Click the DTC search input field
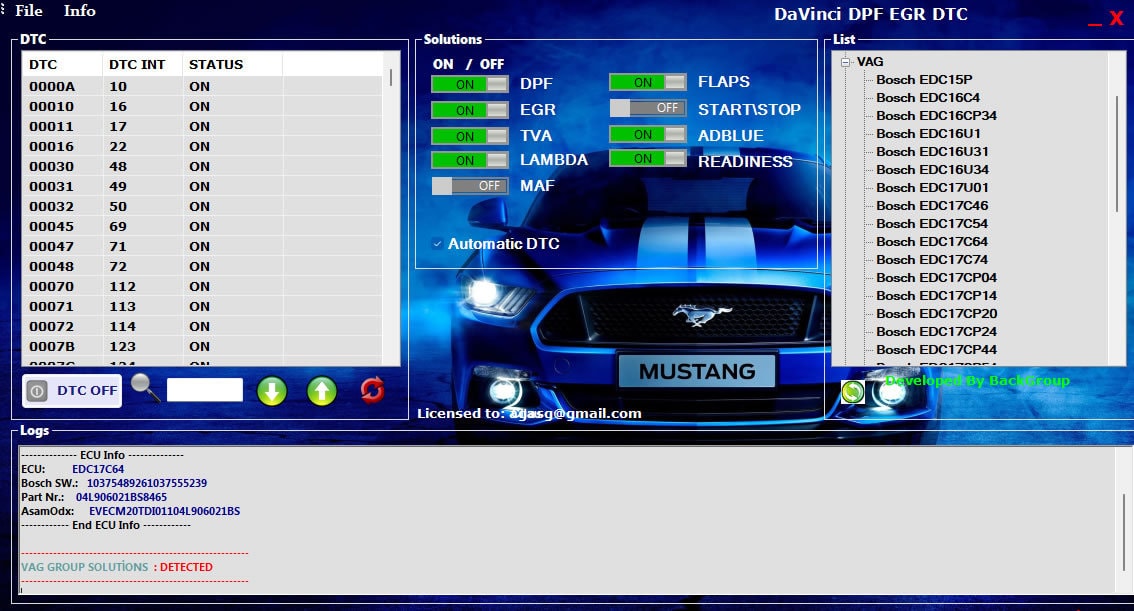This screenshot has width=1134, height=611. [x=205, y=390]
